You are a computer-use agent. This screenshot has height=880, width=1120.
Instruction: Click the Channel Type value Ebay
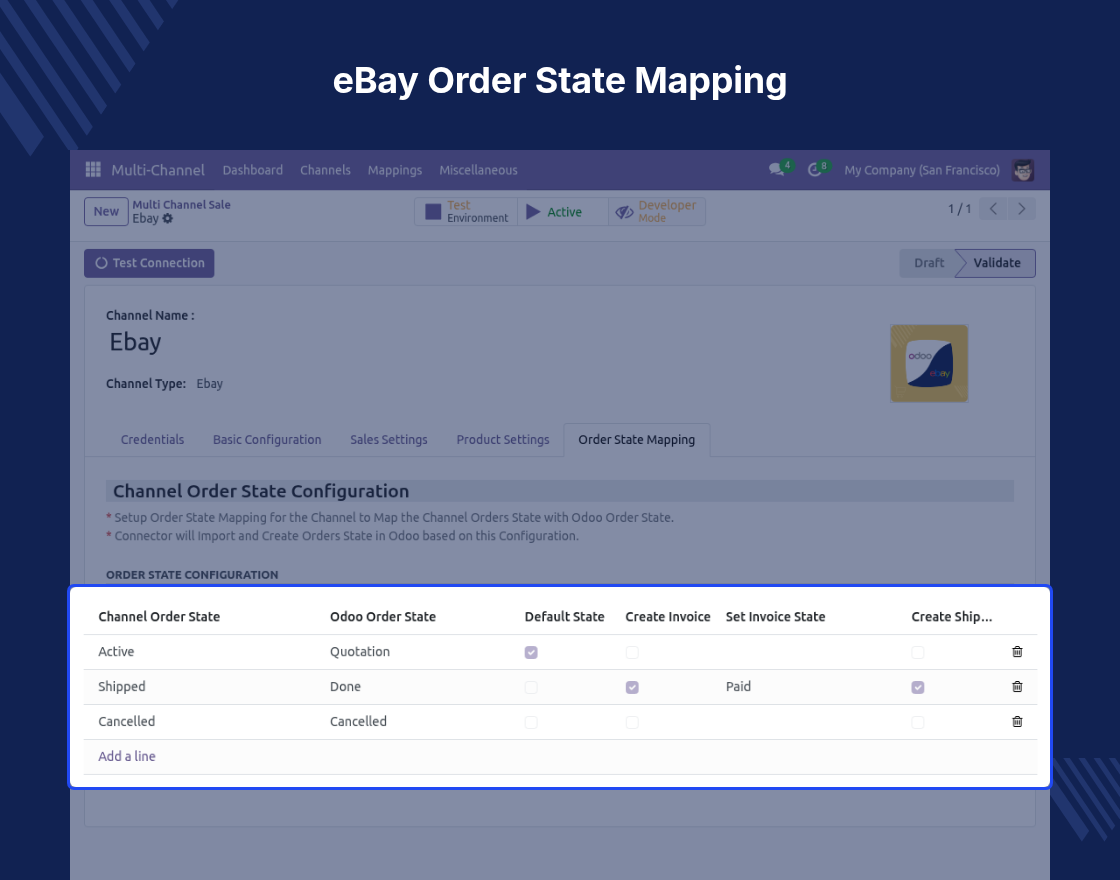point(209,384)
